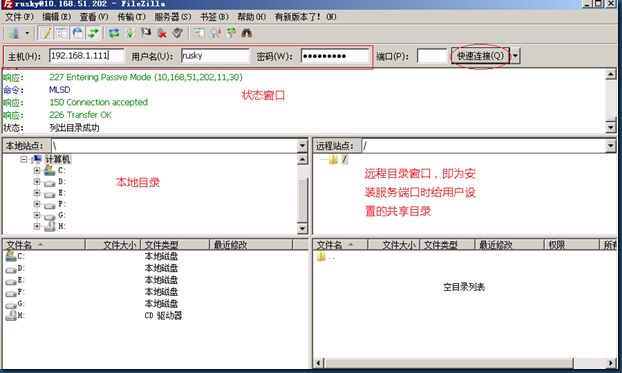Open the 传输(T) menu
Image resolution: width=622 pixels, height=373 pixels.
[132, 17]
